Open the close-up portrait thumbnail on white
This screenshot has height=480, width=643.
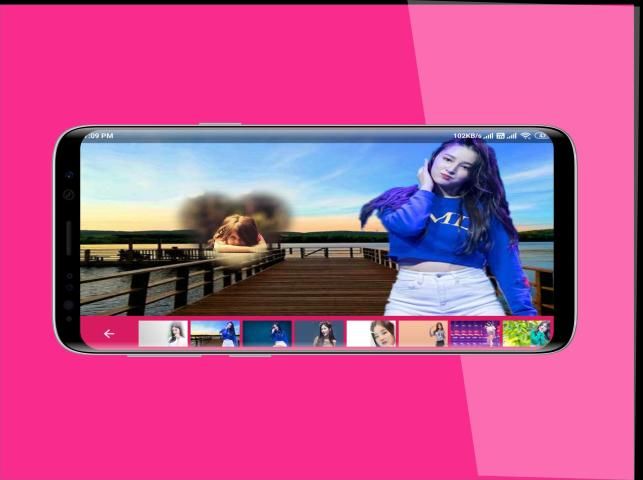coord(371,334)
